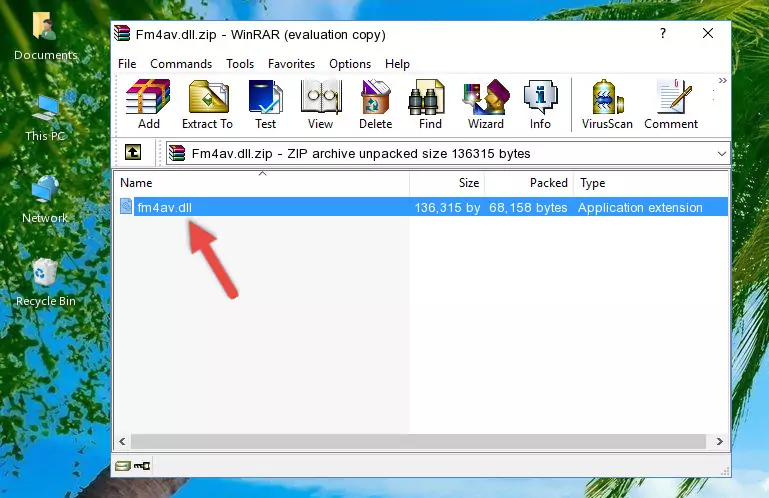Open the View file tool
Viewport: 769px width, 498px height.
[x=321, y=105]
